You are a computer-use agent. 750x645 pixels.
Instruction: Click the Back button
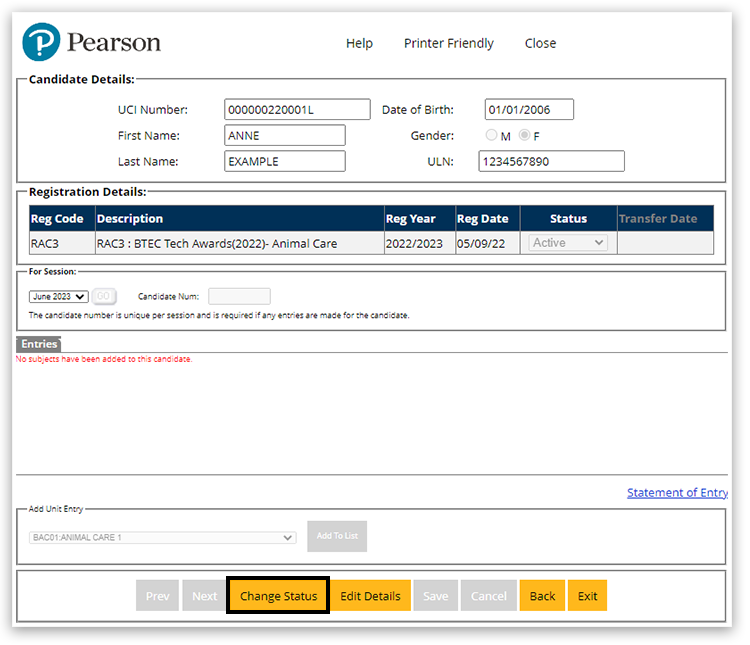542,596
